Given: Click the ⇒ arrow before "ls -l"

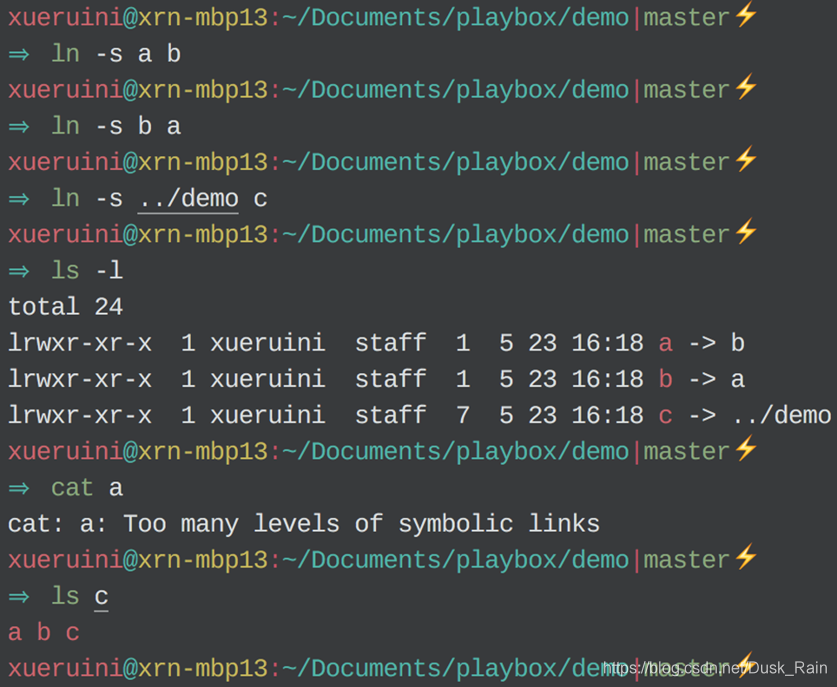Looking at the screenshot, I should (x=18, y=270).
